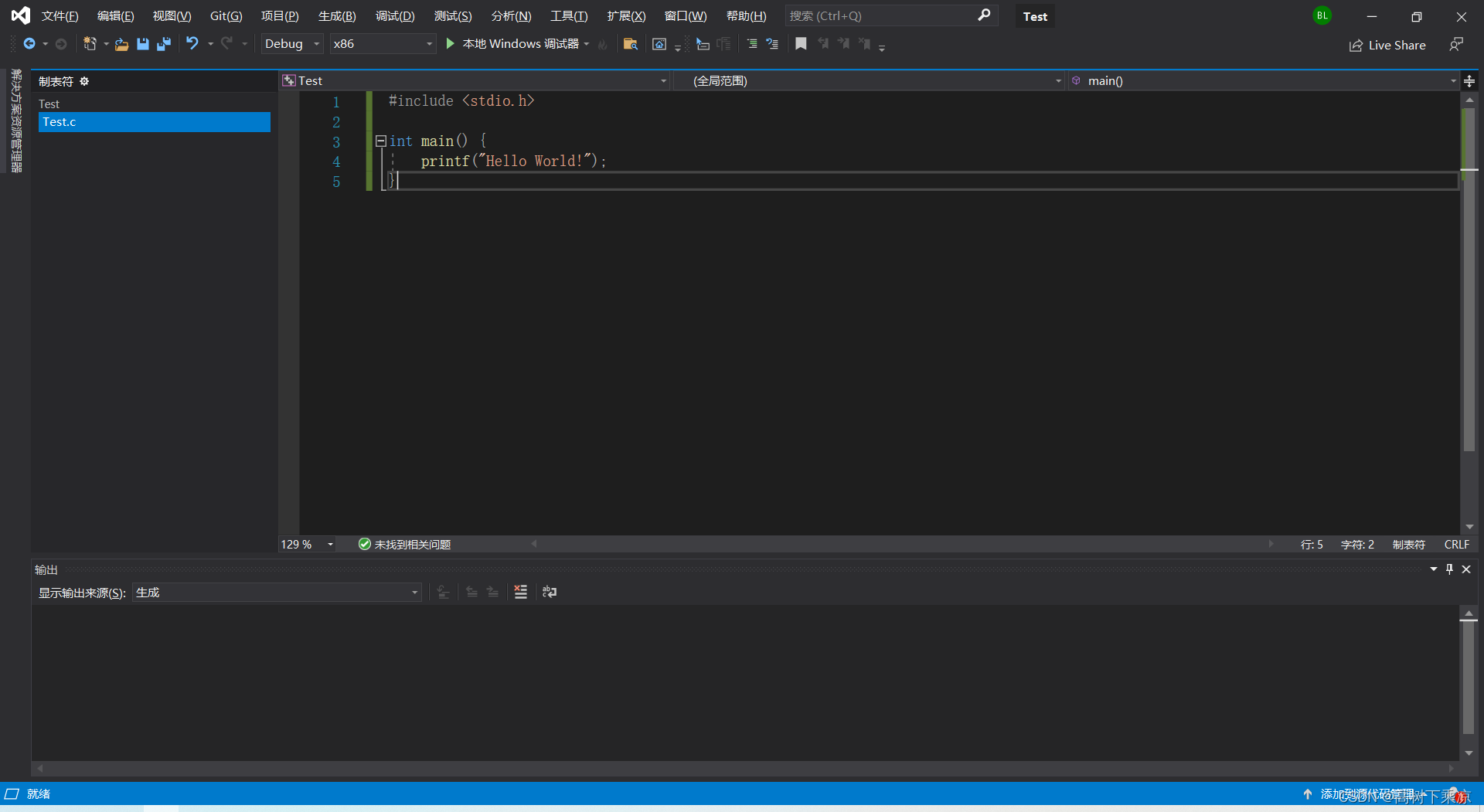Save the current file Test.c
Viewport: 1484px width, 812px height.
pos(143,43)
